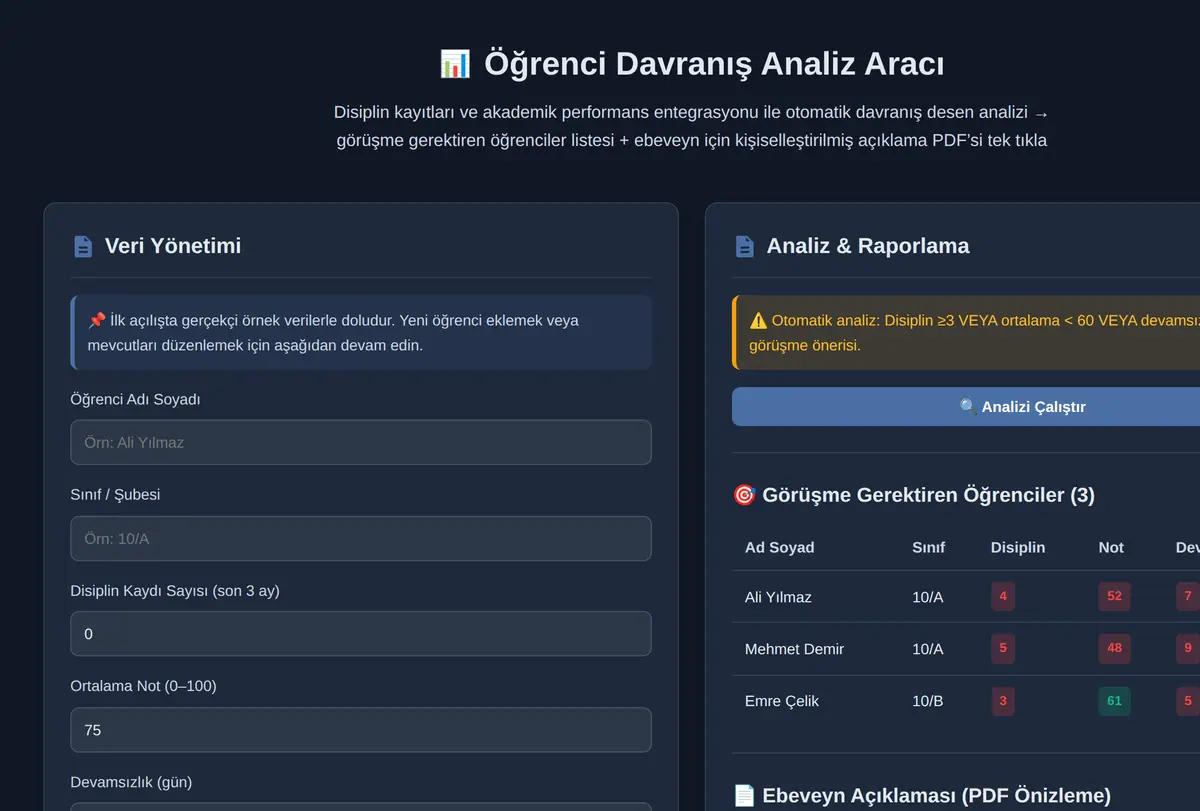Click Mehmet Demir's grade badge 48
This screenshot has width=1200, height=811.
click(1114, 648)
